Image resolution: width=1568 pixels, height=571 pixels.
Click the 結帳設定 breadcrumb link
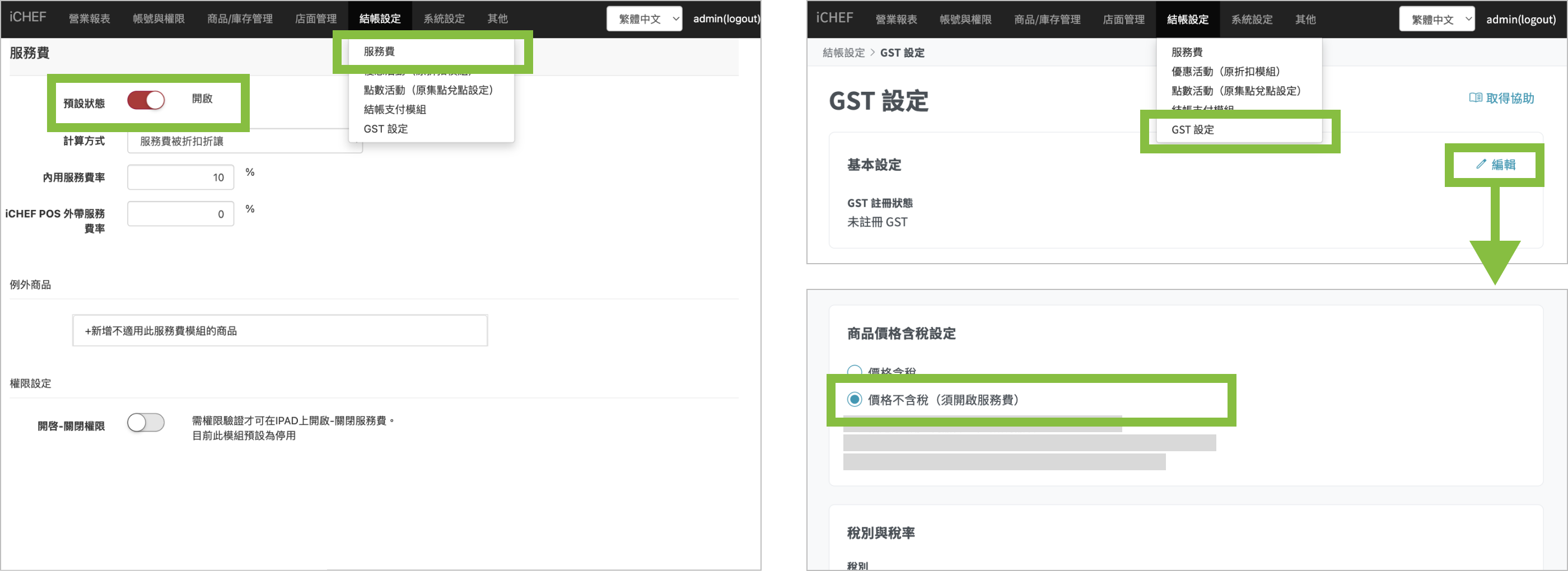pos(843,53)
